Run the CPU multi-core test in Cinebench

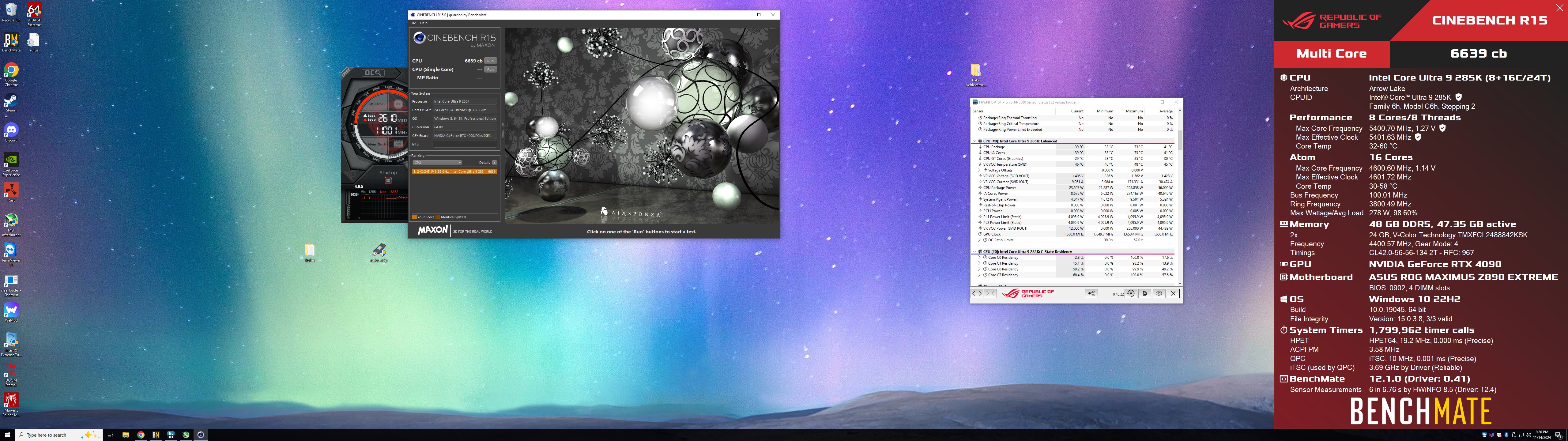[x=490, y=61]
